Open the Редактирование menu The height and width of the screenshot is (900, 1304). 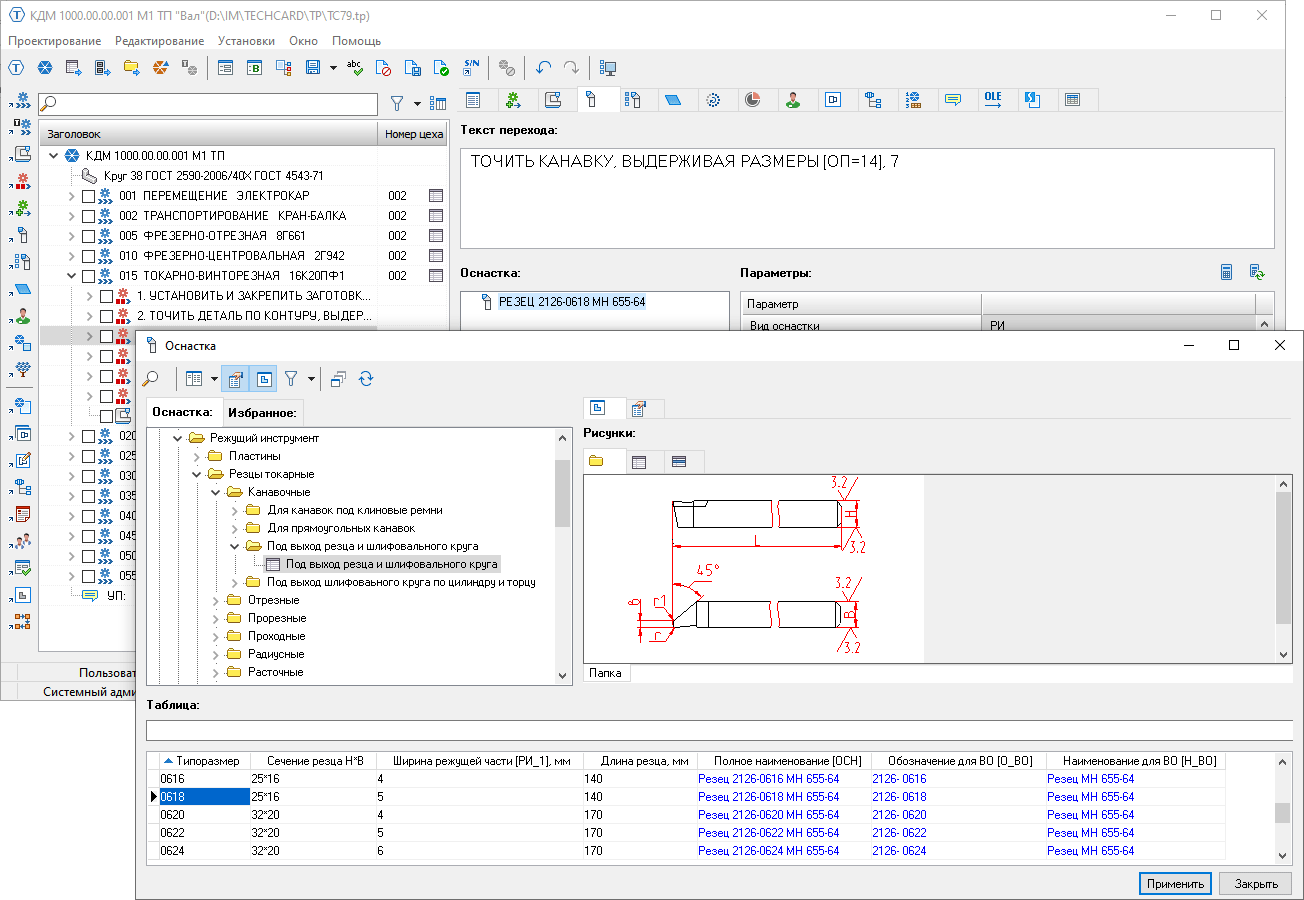159,41
